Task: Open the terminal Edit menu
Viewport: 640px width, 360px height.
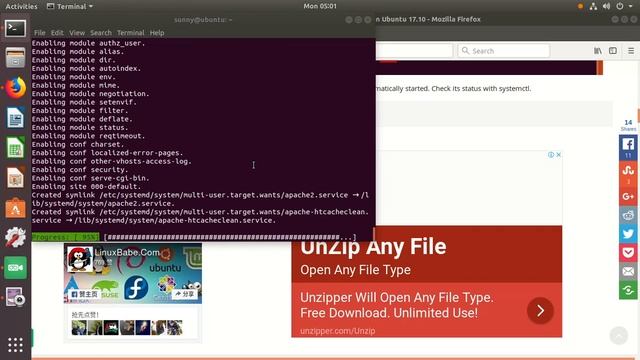Action: pyautogui.click(x=57, y=33)
